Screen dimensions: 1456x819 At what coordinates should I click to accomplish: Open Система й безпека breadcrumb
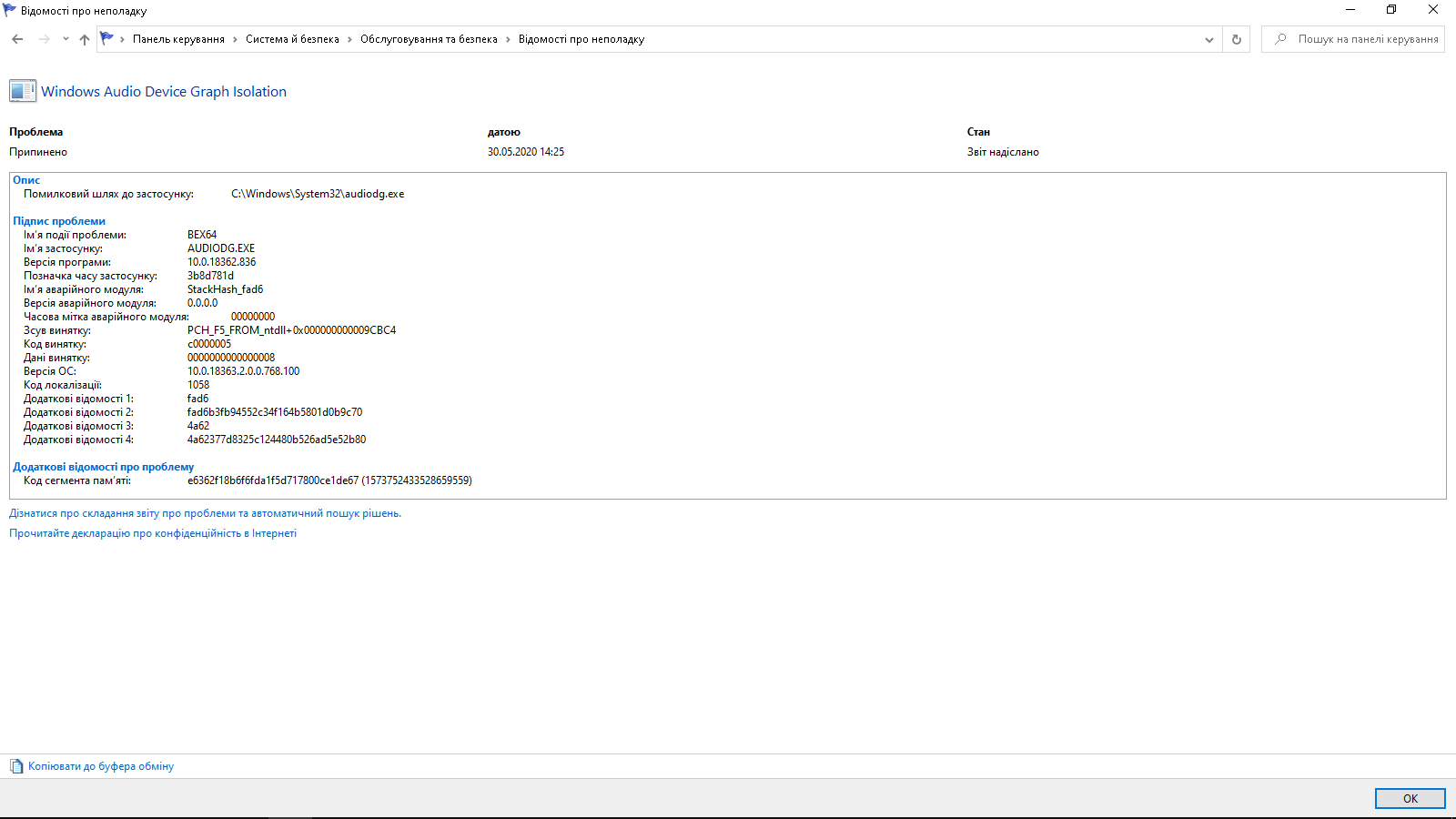pos(292,39)
